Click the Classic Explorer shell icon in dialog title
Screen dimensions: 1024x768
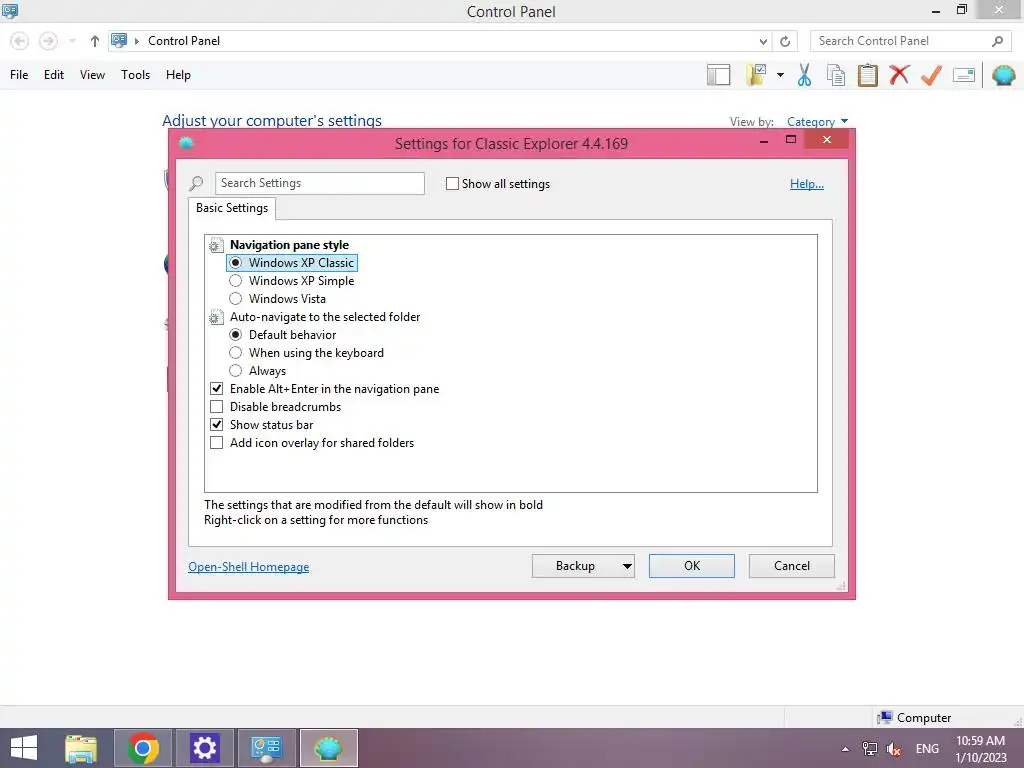[x=186, y=143]
